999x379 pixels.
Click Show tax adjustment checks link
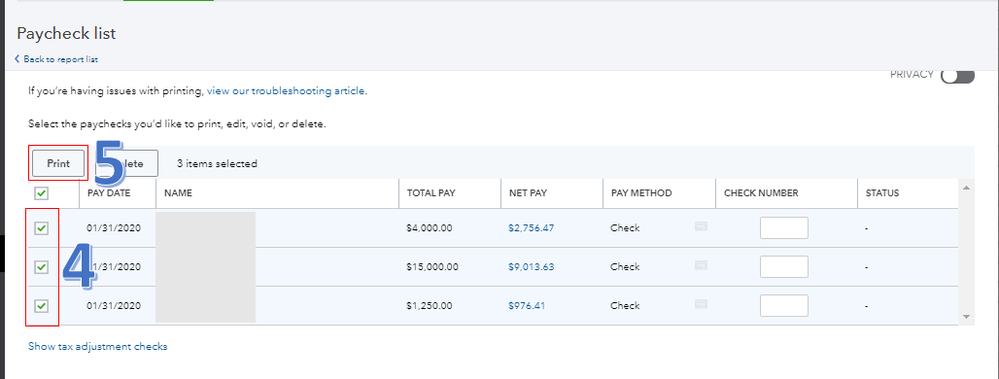97,347
